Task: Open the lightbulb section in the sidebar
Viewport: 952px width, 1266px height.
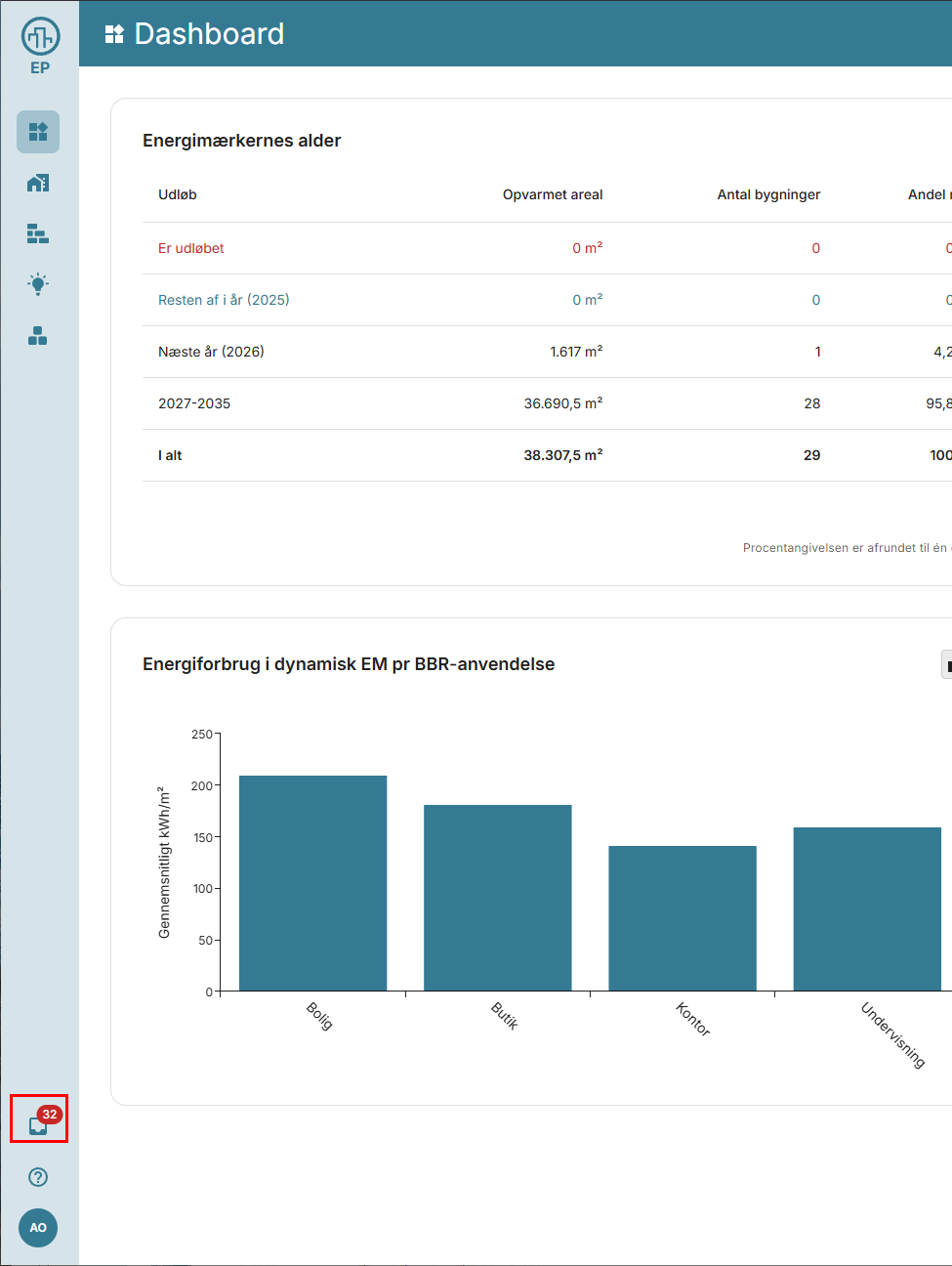Action: point(38,284)
